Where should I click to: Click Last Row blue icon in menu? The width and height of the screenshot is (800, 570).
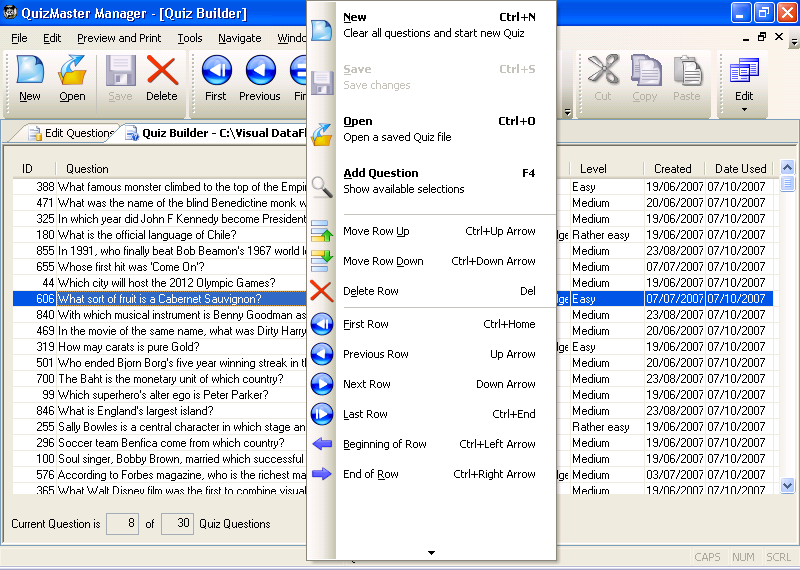tap(322, 414)
